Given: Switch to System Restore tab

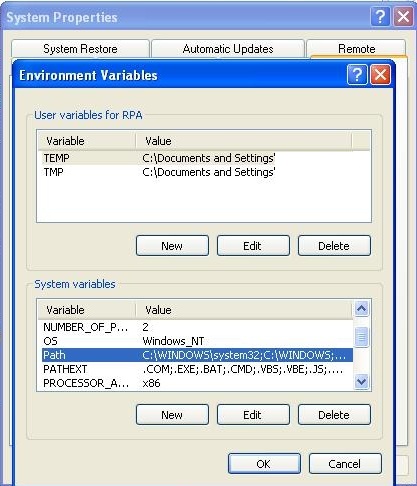Looking at the screenshot, I should (80, 49).
